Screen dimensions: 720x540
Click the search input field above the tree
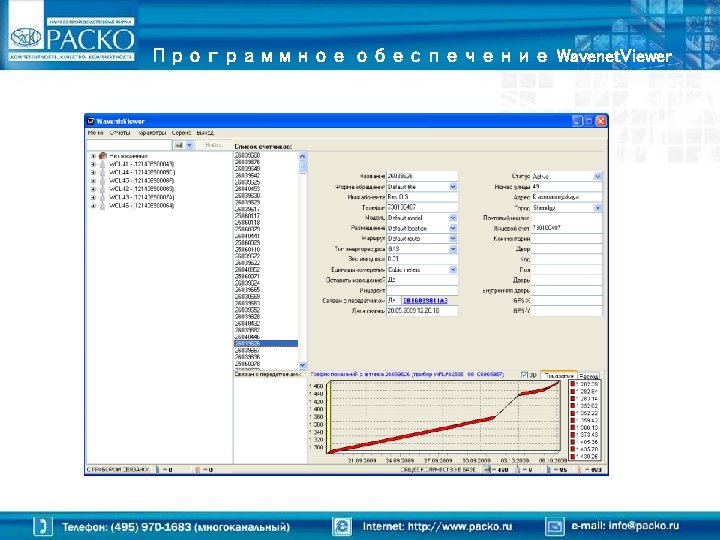[129, 145]
